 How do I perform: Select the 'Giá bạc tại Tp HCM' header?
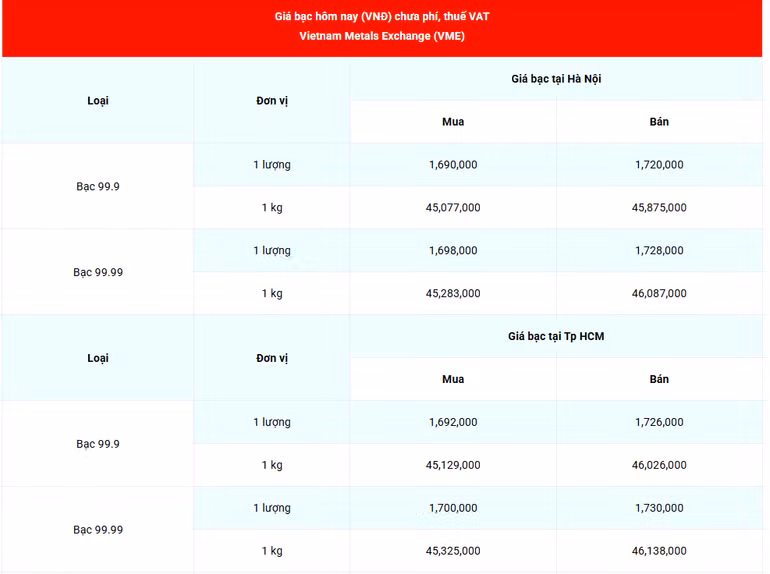click(556, 336)
